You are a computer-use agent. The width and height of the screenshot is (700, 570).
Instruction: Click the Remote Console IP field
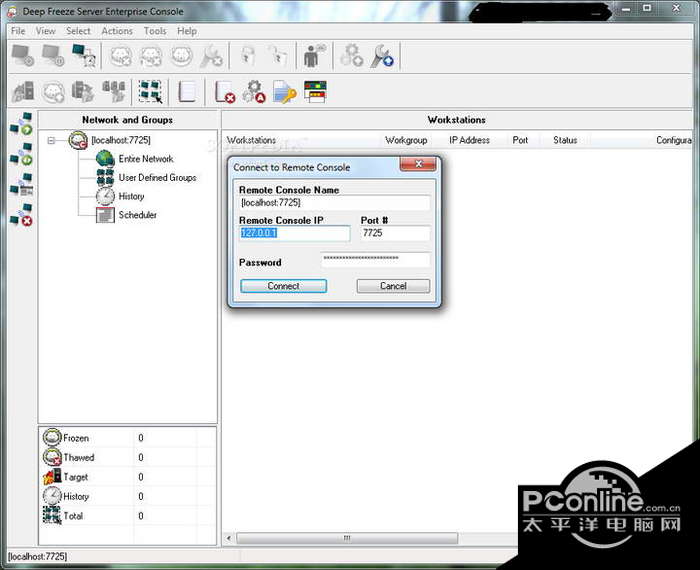(x=295, y=233)
